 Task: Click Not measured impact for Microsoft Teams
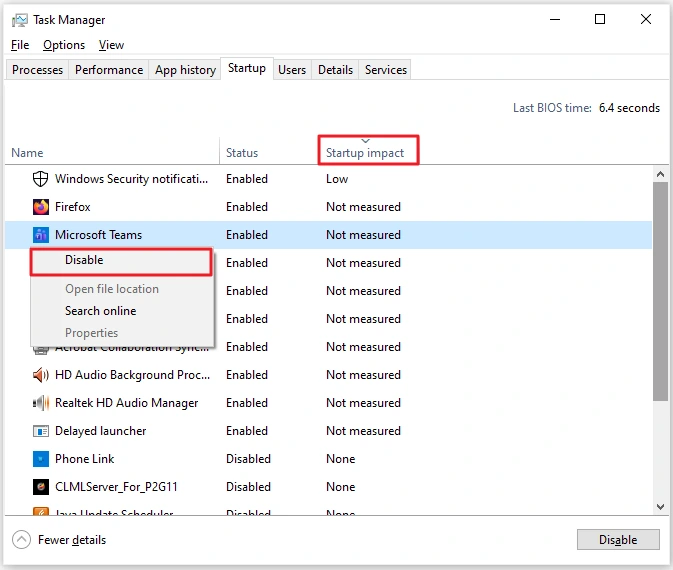point(363,235)
